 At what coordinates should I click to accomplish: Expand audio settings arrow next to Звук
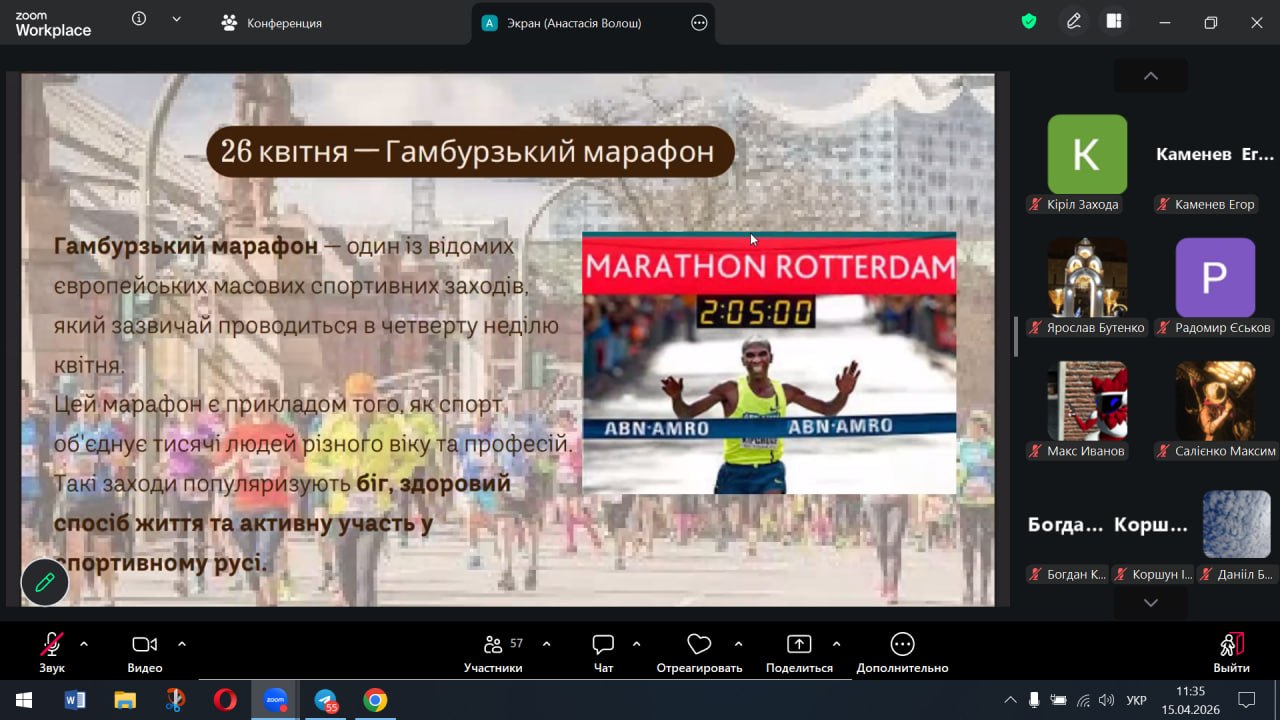84,643
